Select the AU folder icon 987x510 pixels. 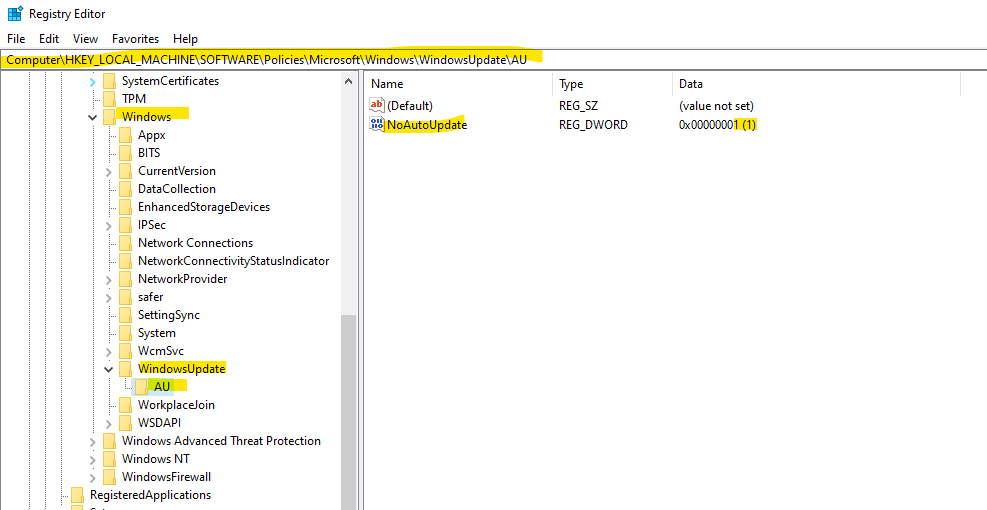[x=142, y=387]
